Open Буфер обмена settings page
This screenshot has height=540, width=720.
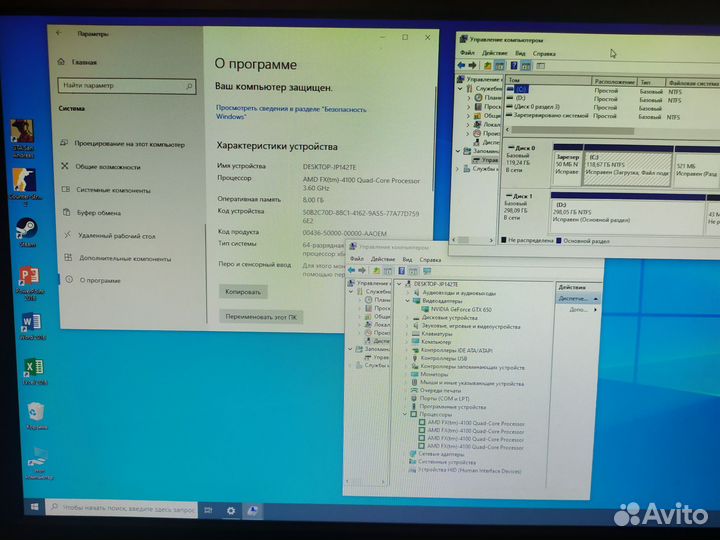tap(92, 213)
